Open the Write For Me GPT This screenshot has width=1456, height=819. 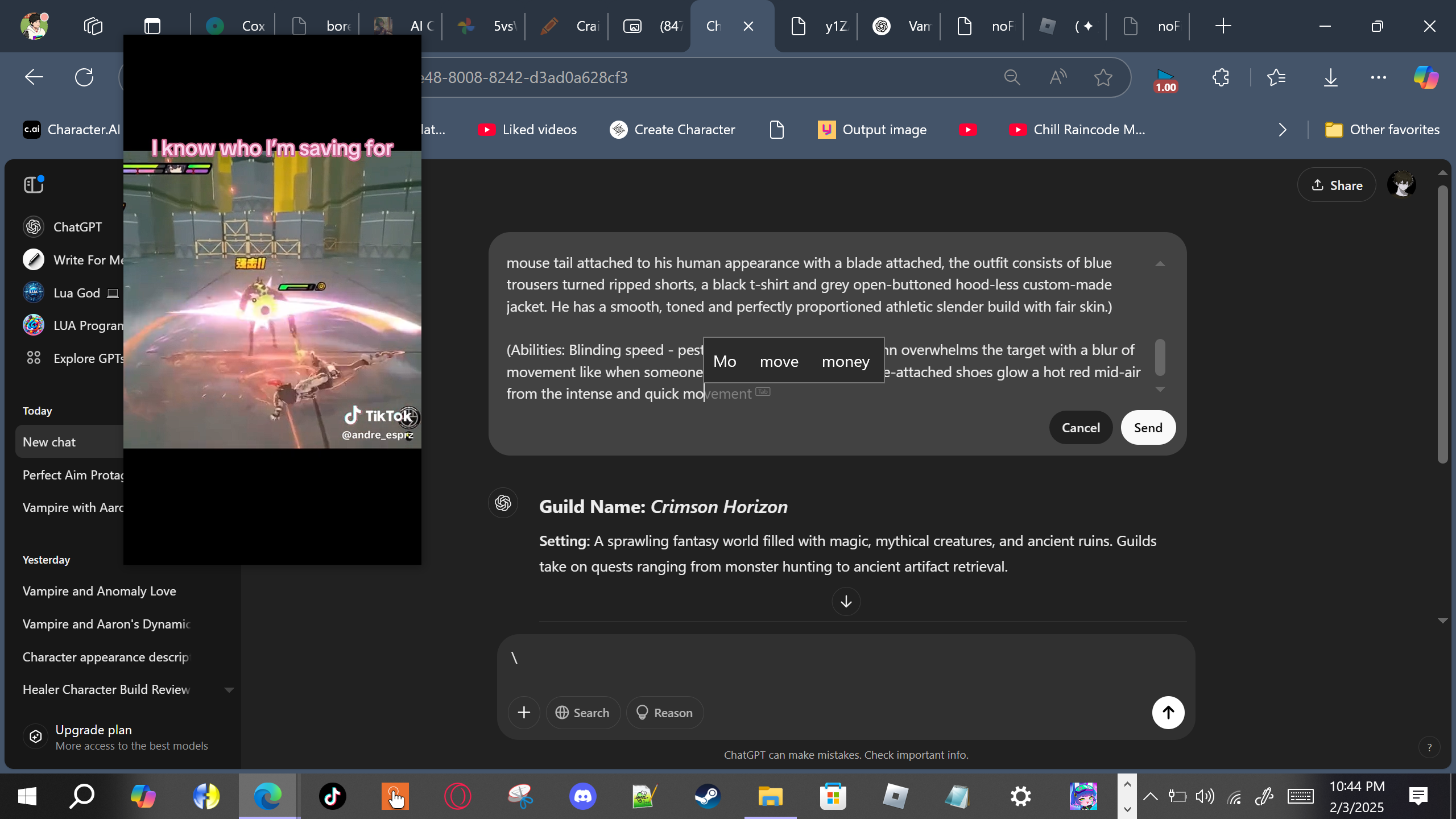[73, 260]
